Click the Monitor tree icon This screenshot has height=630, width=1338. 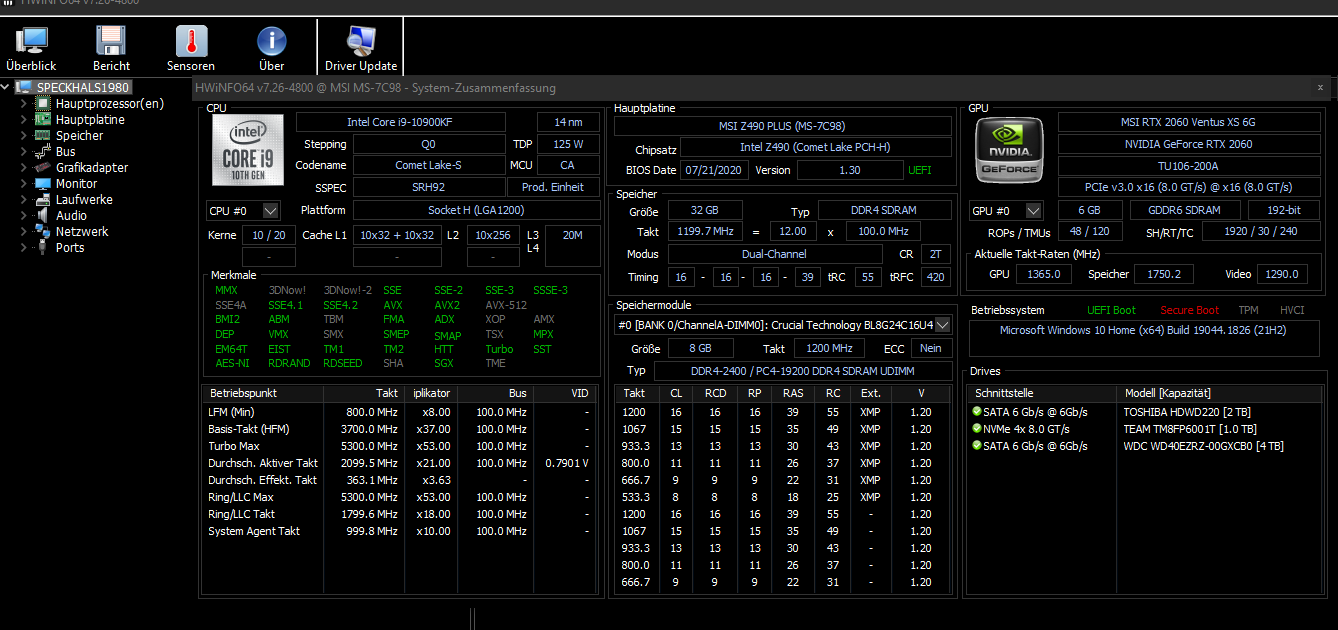pos(42,183)
